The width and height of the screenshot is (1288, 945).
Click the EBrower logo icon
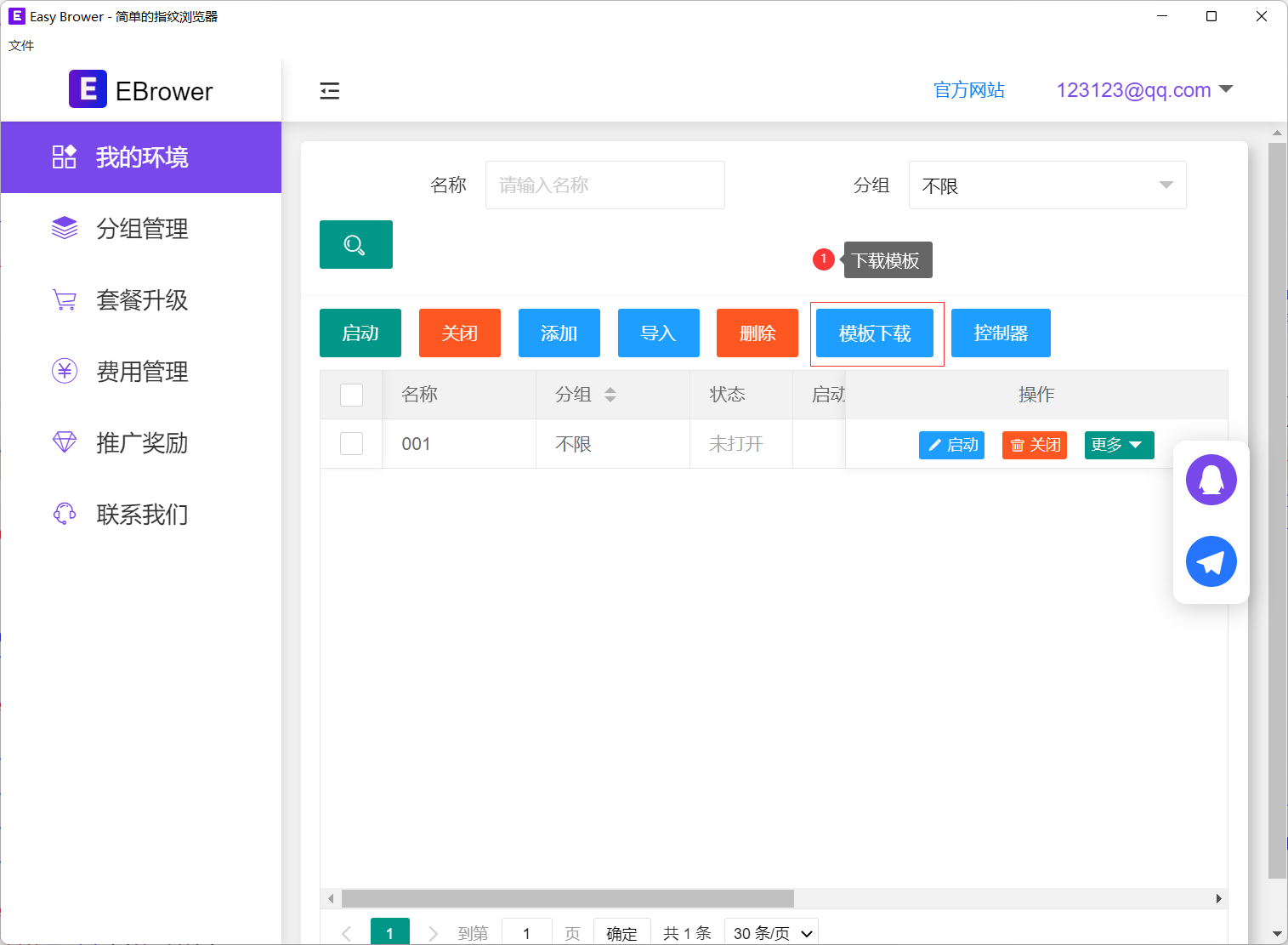tap(88, 89)
